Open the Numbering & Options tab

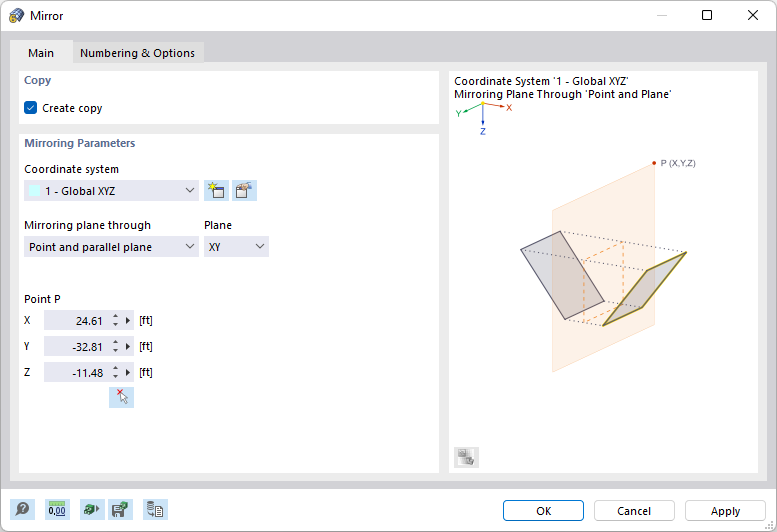tap(137, 53)
